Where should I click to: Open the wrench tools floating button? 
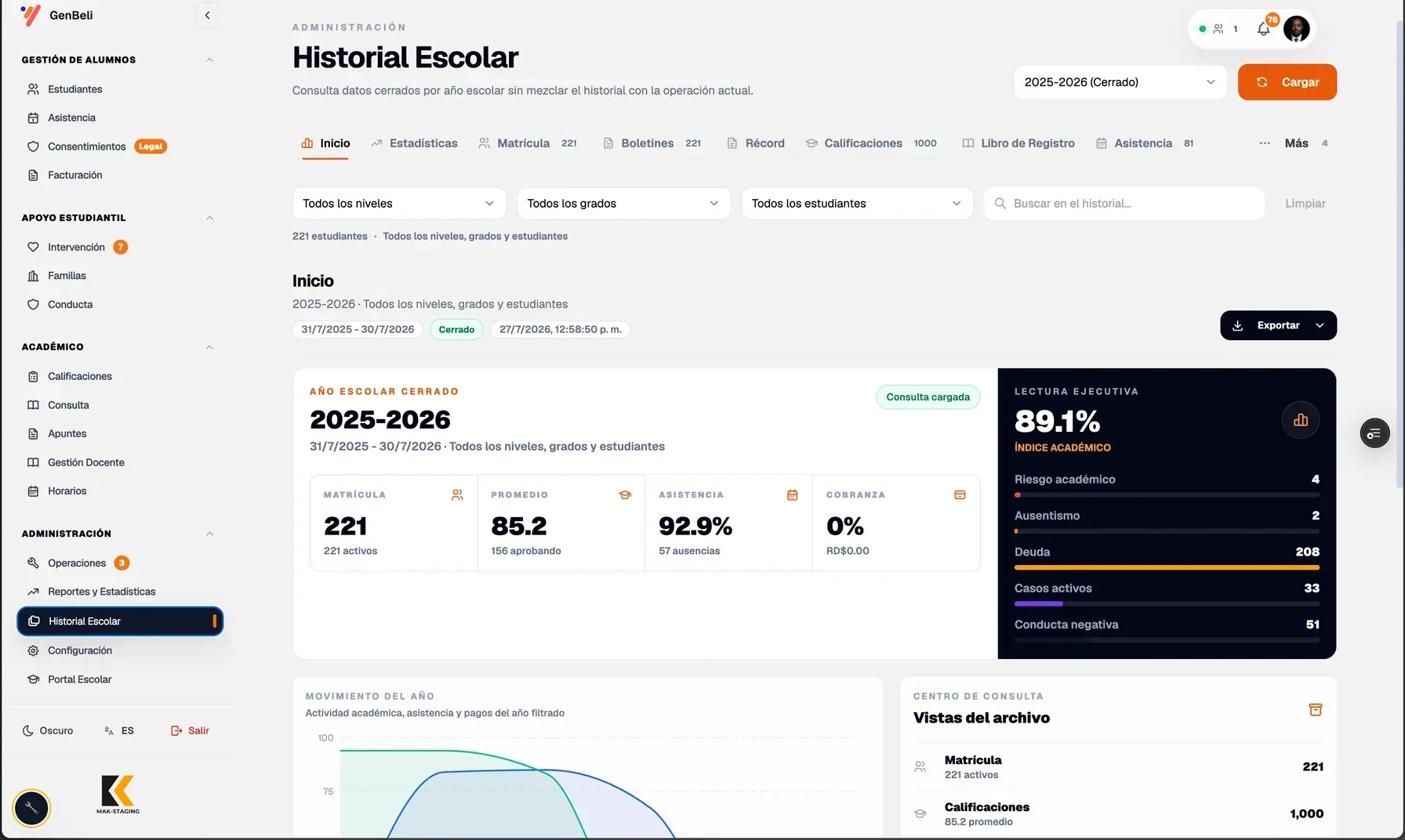(31, 808)
